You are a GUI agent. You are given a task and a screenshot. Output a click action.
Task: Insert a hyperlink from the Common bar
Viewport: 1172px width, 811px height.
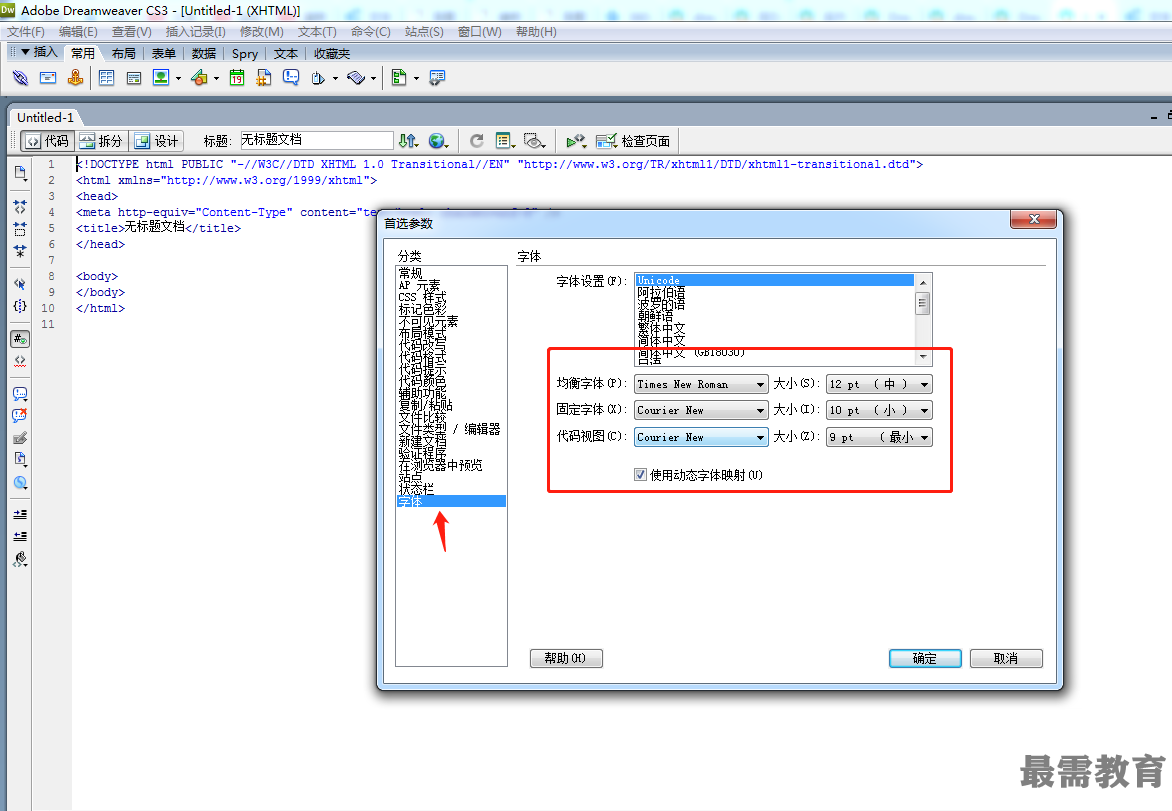pos(20,78)
